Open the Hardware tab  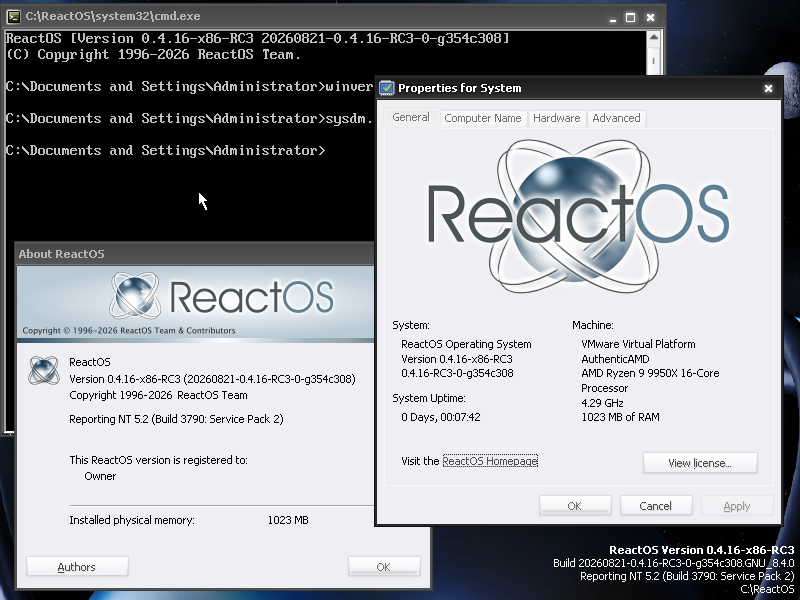[x=556, y=118]
